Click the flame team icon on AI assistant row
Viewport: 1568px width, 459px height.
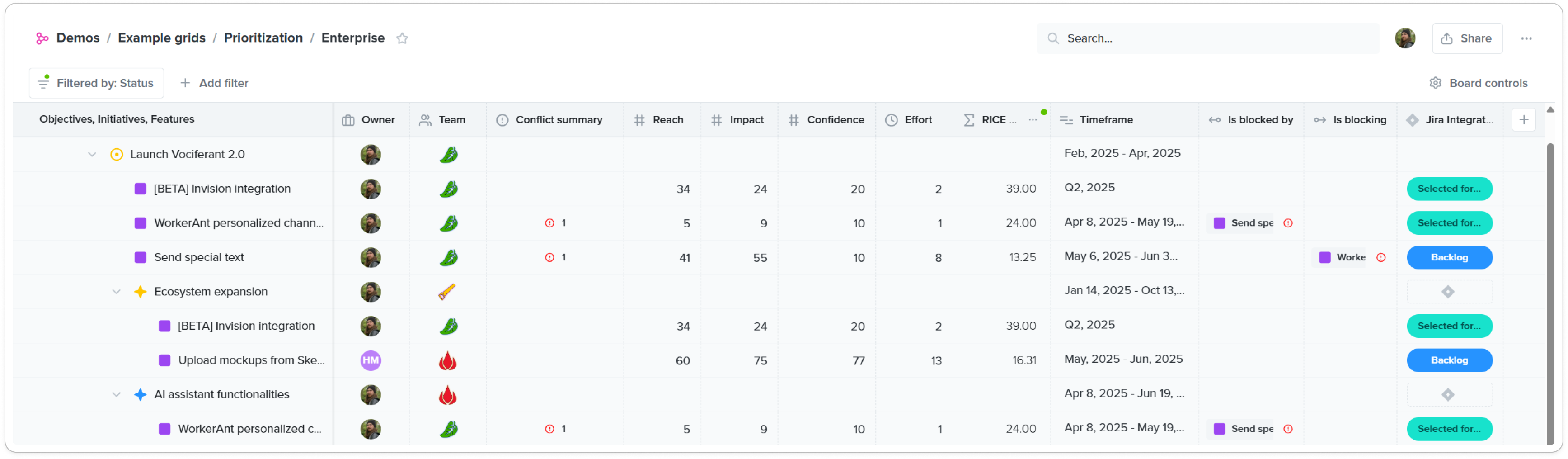point(447,394)
